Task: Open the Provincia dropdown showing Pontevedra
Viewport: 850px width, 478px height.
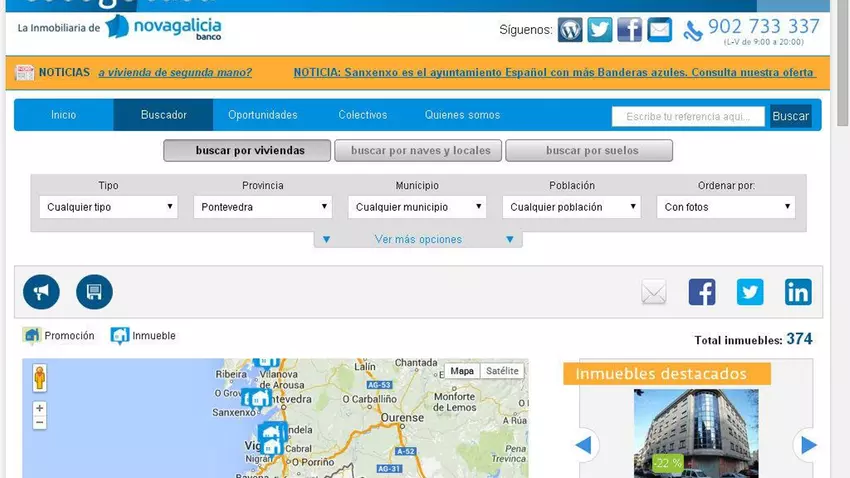Action: click(263, 207)
